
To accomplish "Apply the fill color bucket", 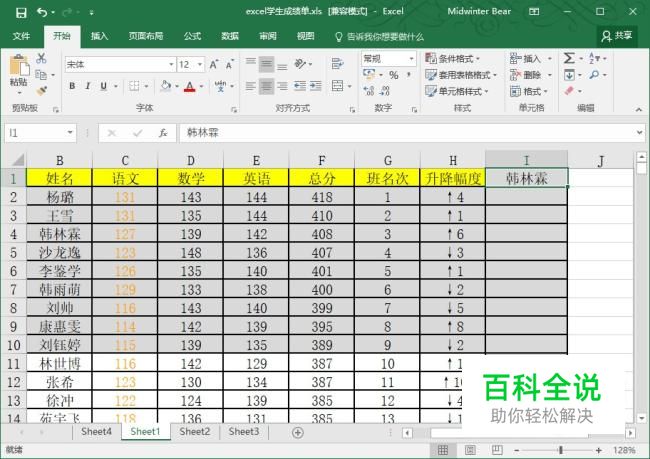I will click(x=165, y=86).
